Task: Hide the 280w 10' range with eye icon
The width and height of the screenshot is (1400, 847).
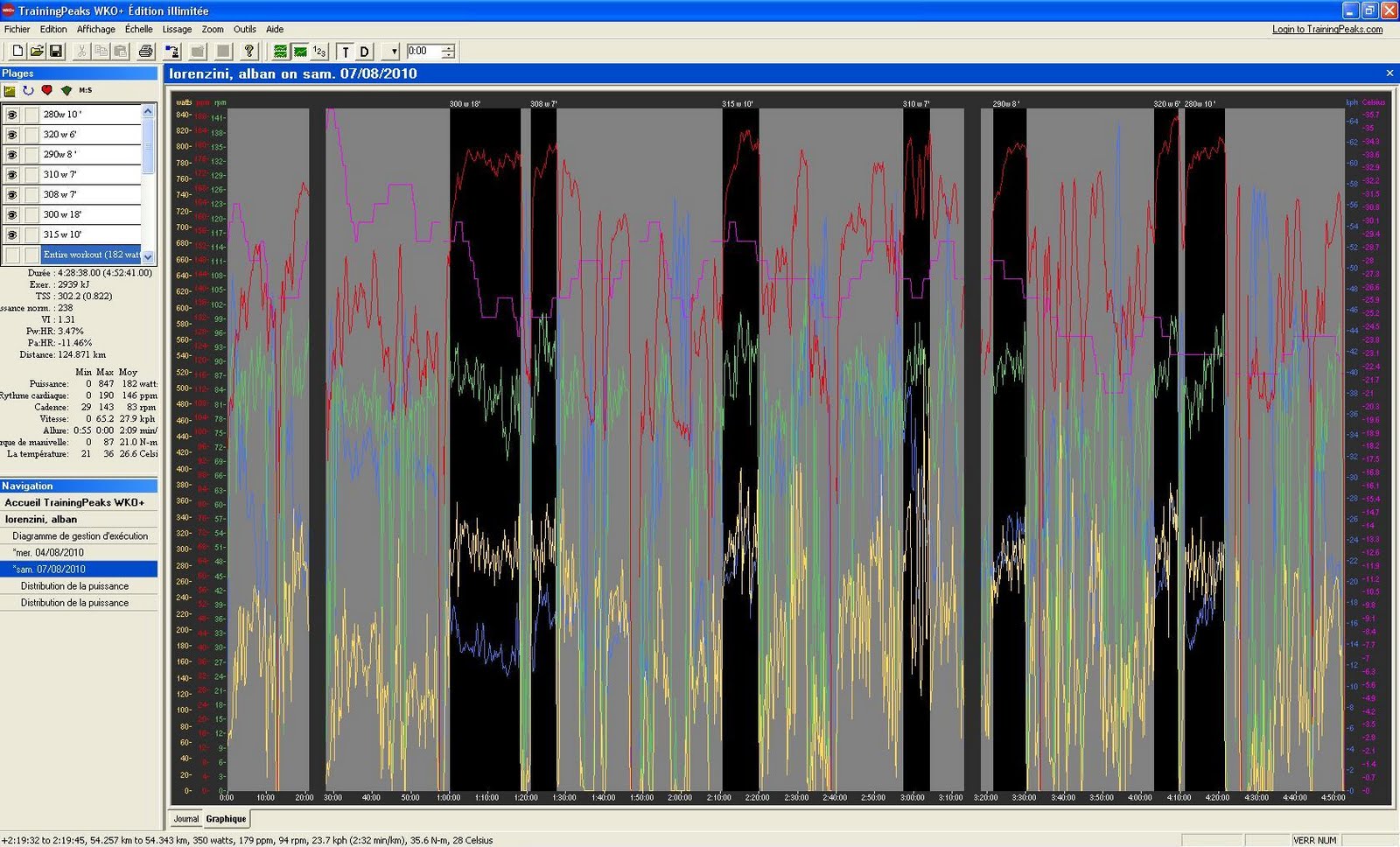Action: coord(12,115)
